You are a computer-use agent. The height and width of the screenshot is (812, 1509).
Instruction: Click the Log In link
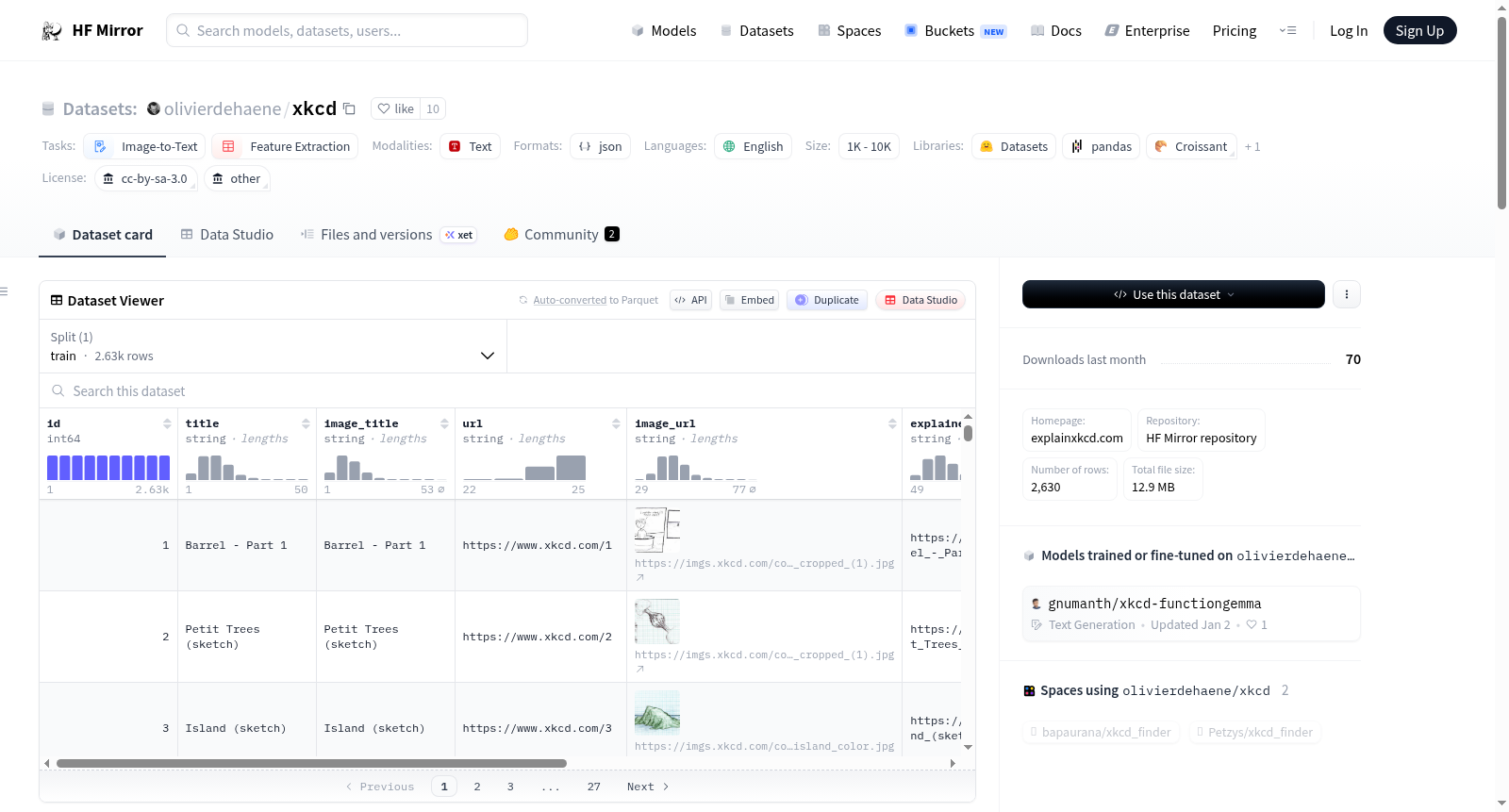[1349, 31]
